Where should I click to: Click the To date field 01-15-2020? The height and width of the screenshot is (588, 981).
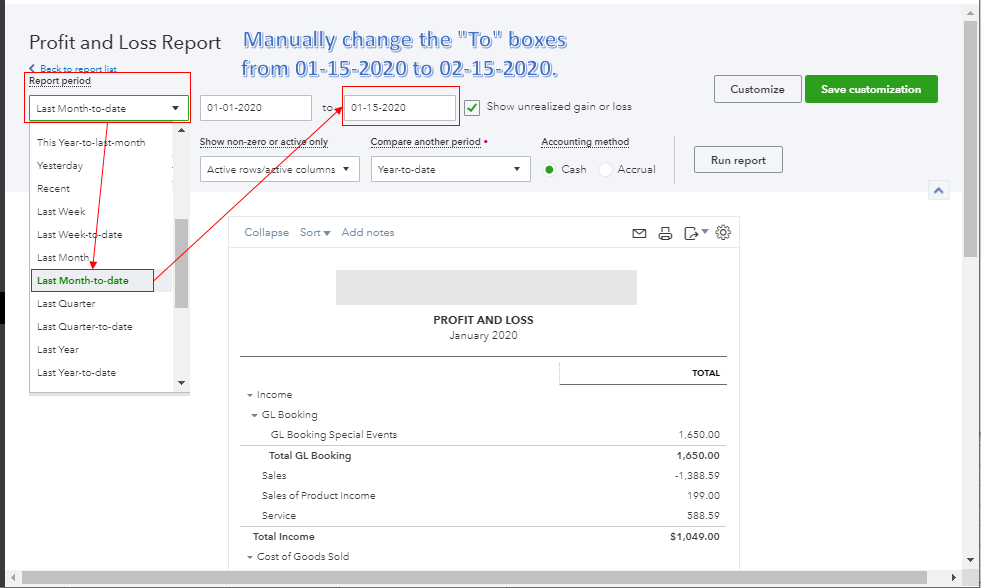pos(399,108)
